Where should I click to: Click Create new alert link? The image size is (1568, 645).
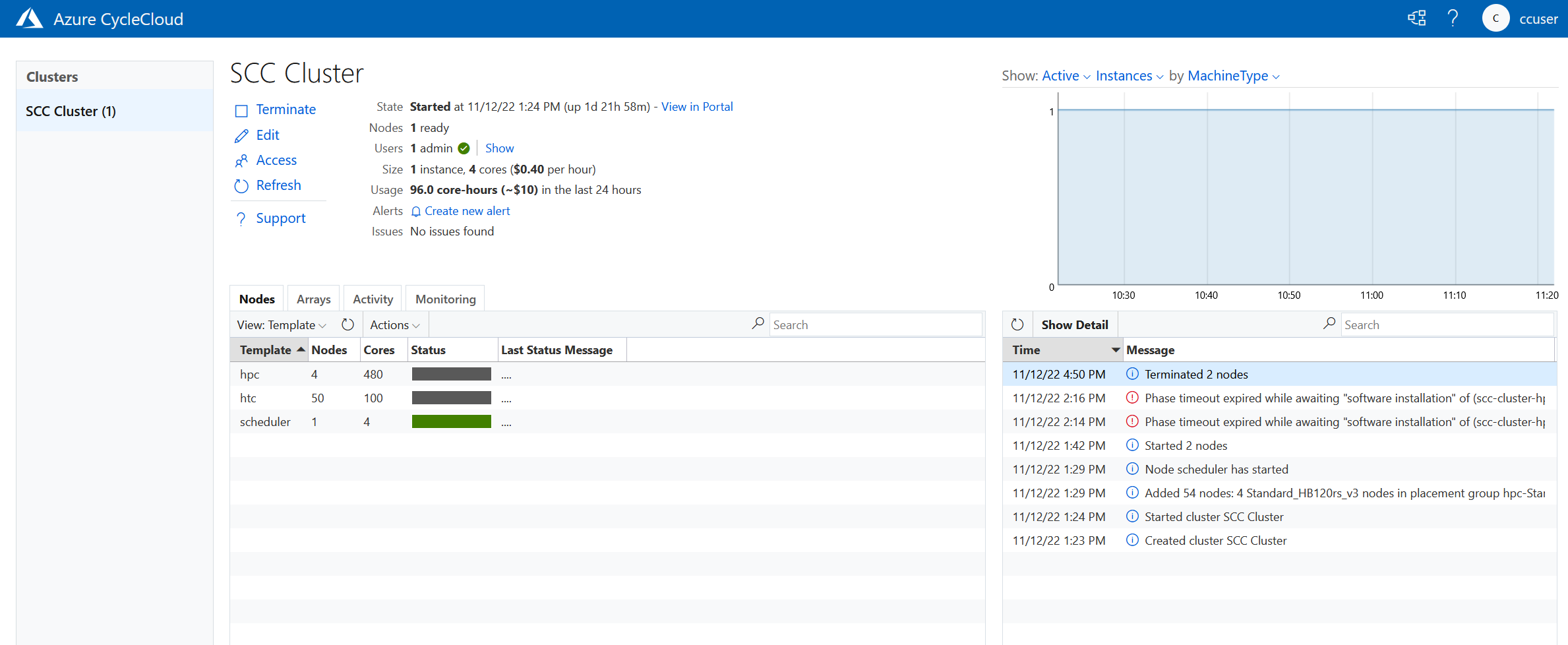coord(467,211)
